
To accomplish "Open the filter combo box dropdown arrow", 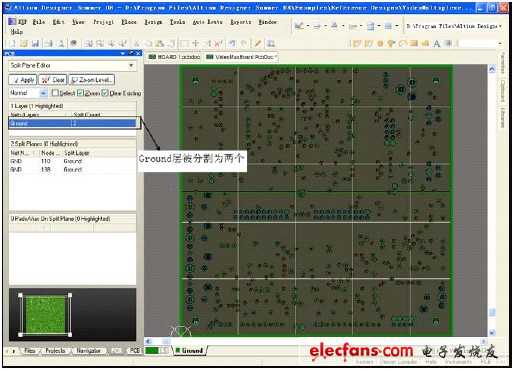I will [x=500, y=44].
